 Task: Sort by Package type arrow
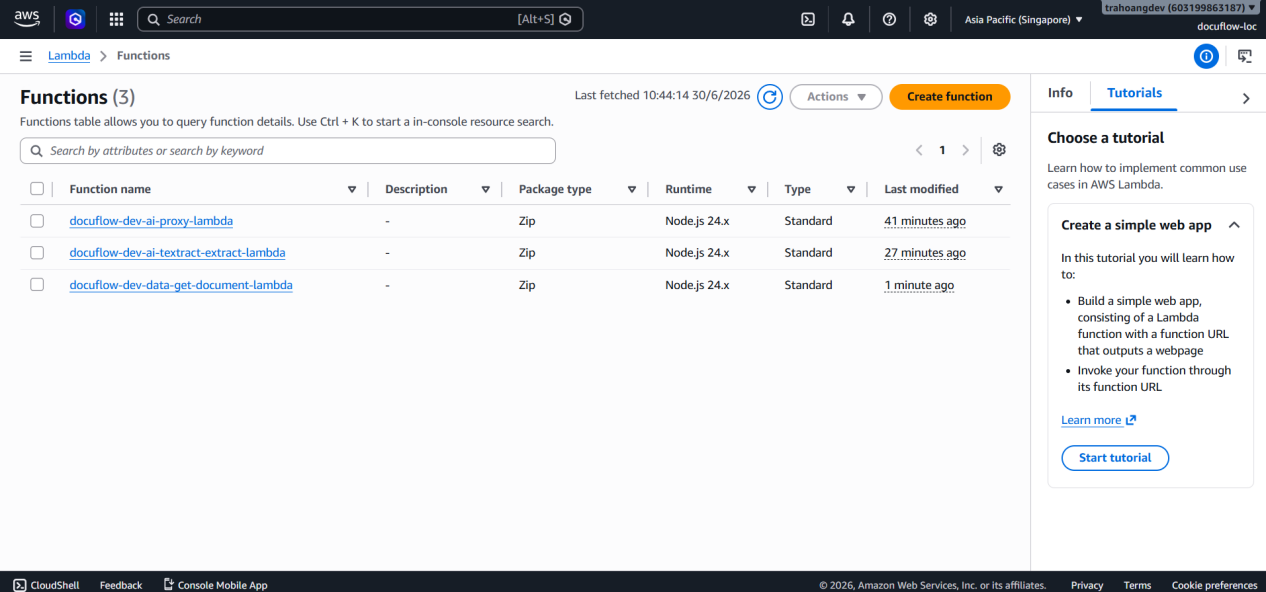pos(632,189)
